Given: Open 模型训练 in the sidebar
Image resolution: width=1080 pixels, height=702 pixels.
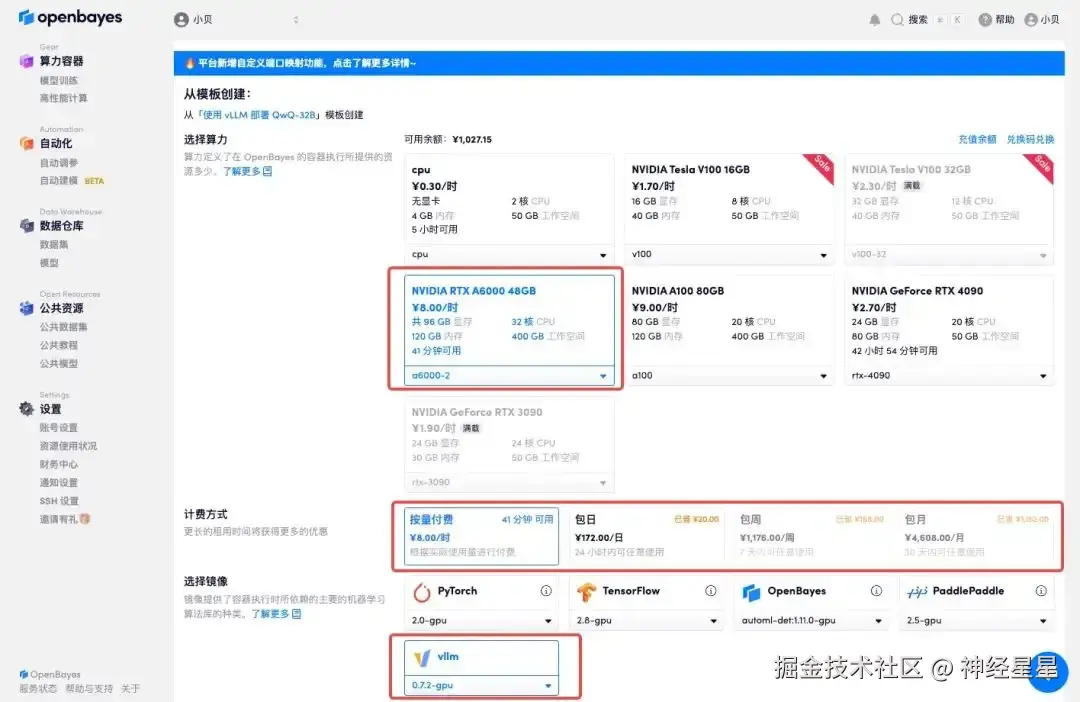Looking at the screenshot, I should (x=59, y=81).
